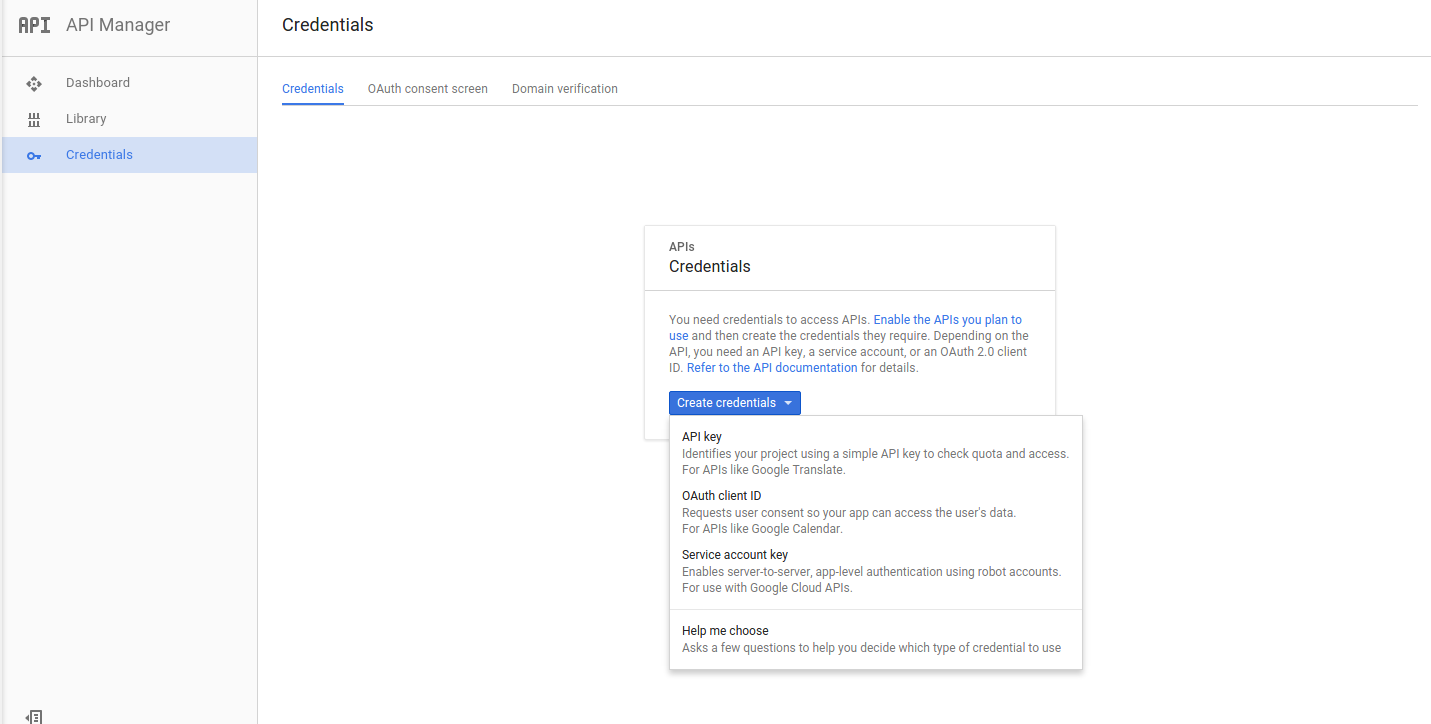Collapse the sidebar using the bottom-left icon

coord(34,716)
